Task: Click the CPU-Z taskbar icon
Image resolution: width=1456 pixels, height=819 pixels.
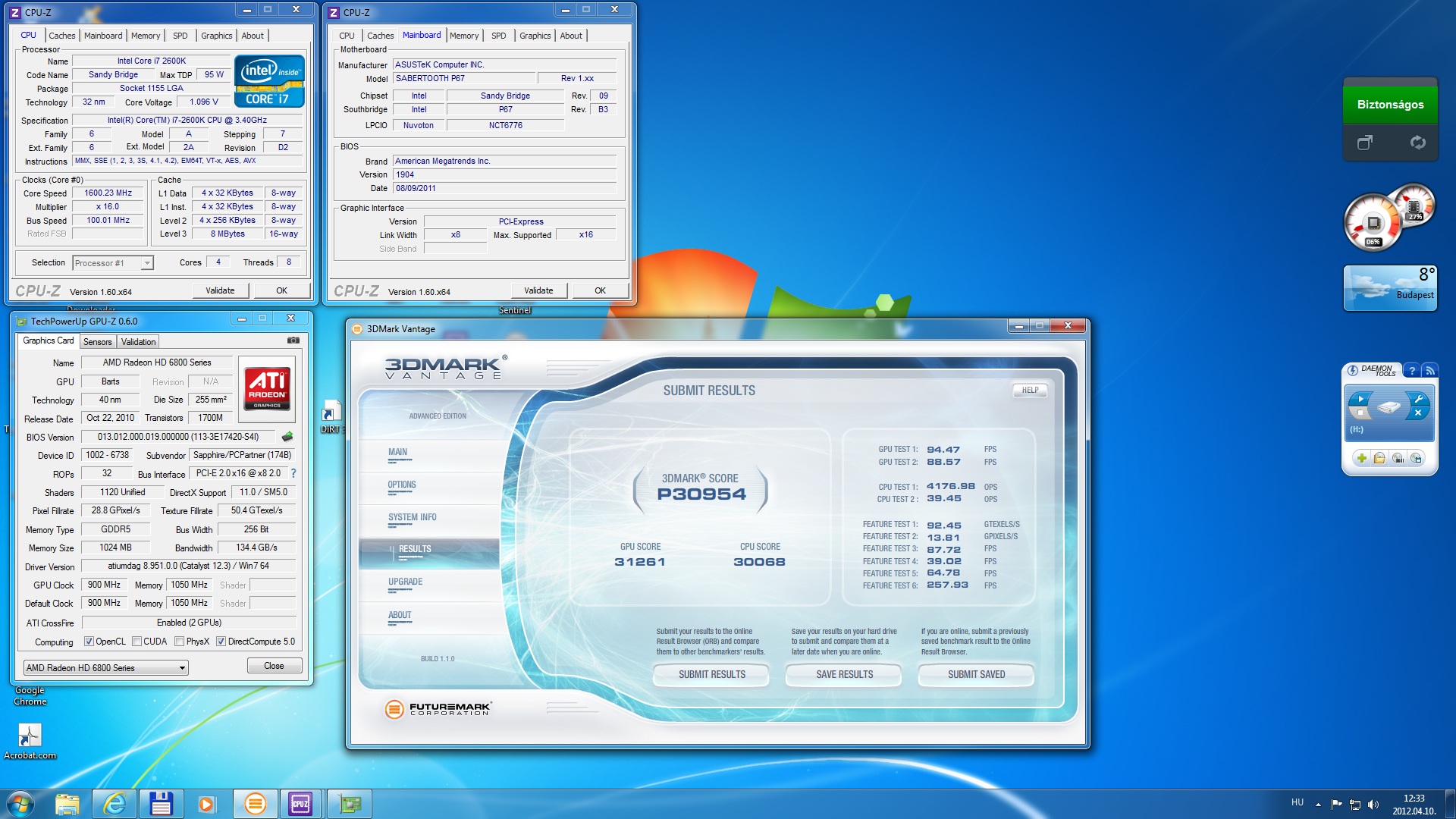Action: (300, 804)
